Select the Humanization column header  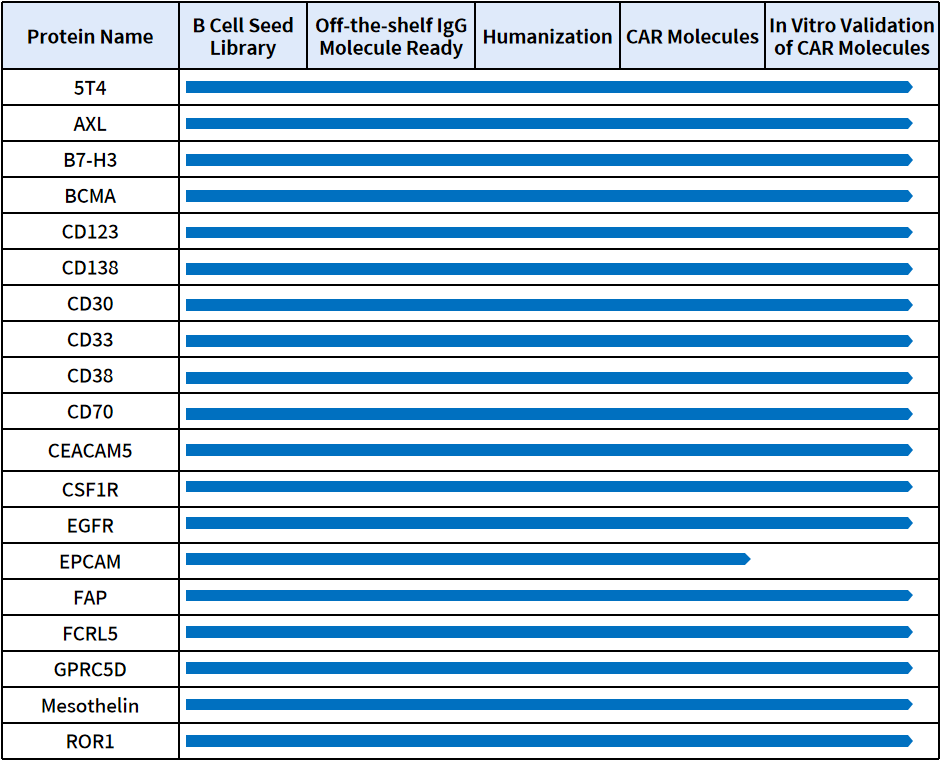click(x=547, y=37)
